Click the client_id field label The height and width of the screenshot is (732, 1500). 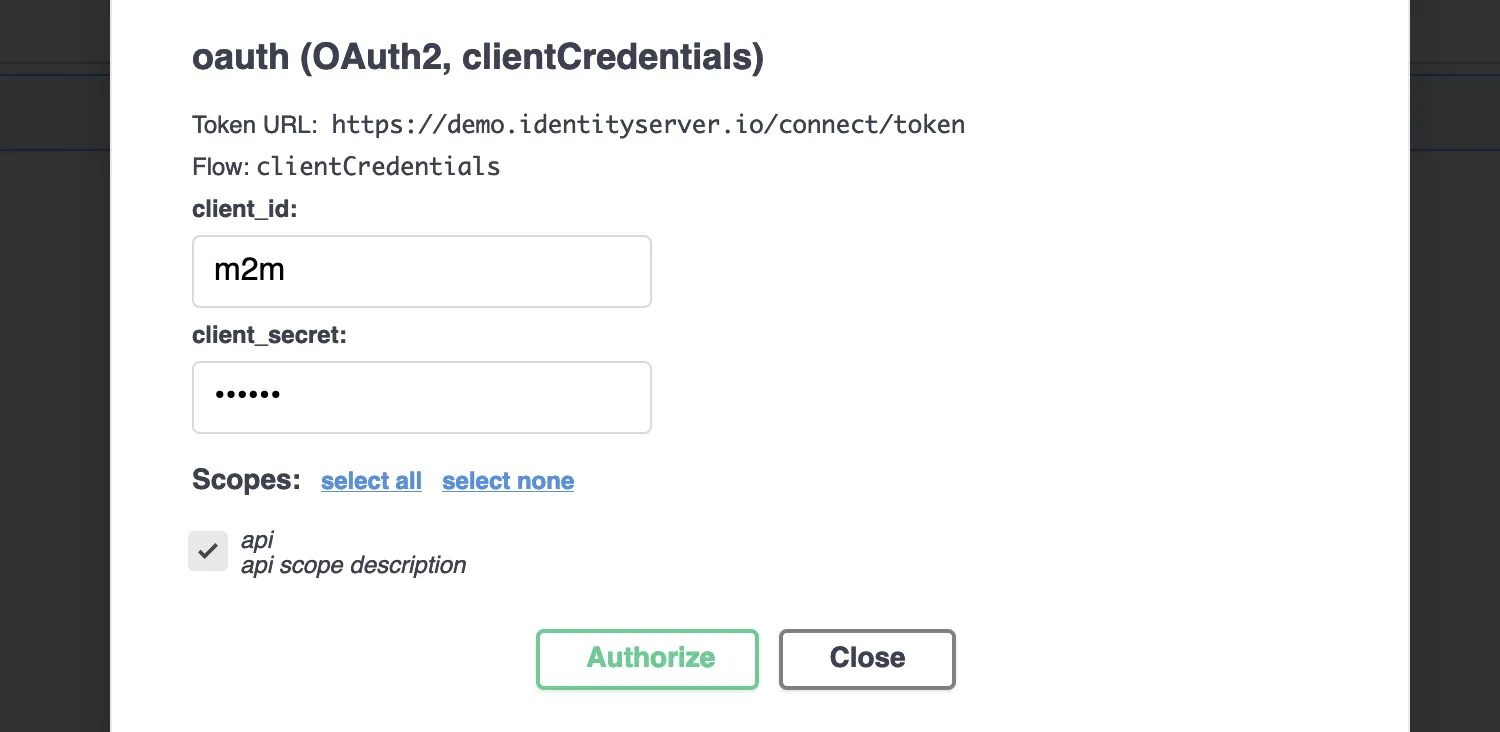pos(245,209)
